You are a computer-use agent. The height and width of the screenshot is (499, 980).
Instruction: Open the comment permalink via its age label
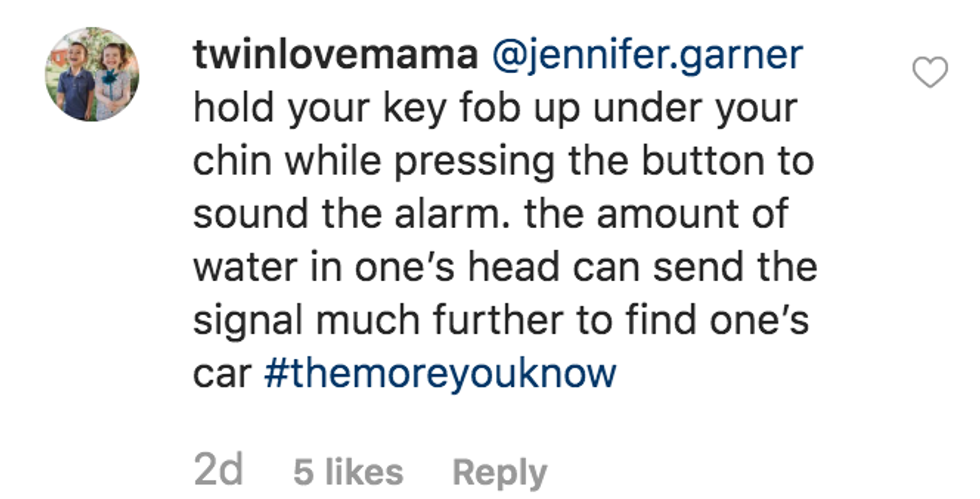tap(217, 472)
